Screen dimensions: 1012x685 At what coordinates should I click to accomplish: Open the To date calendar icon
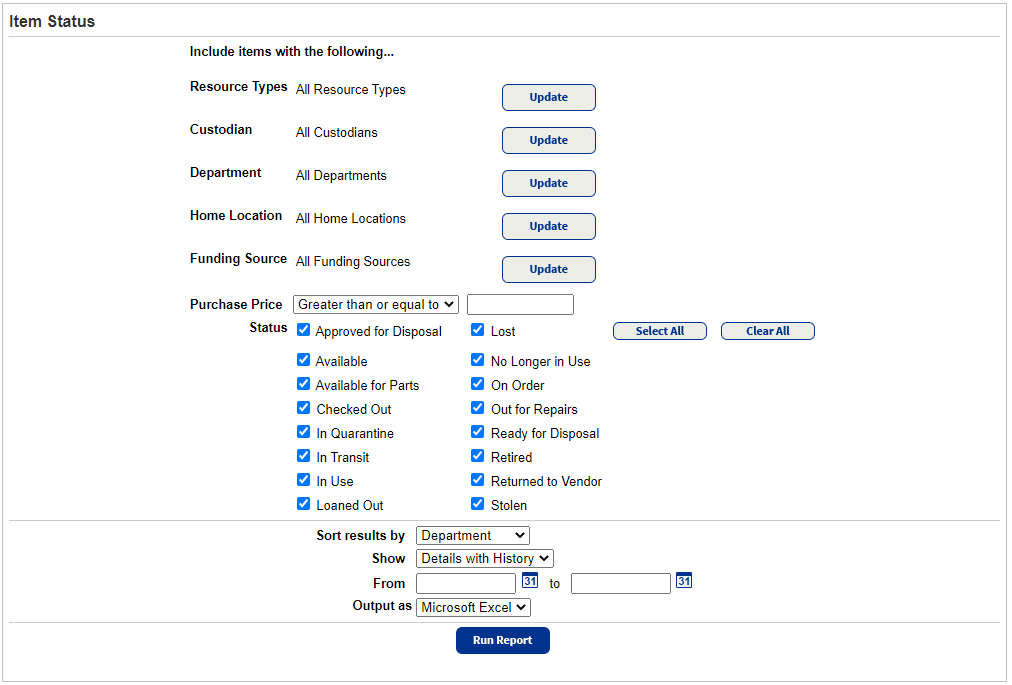(x=684, y=580)
